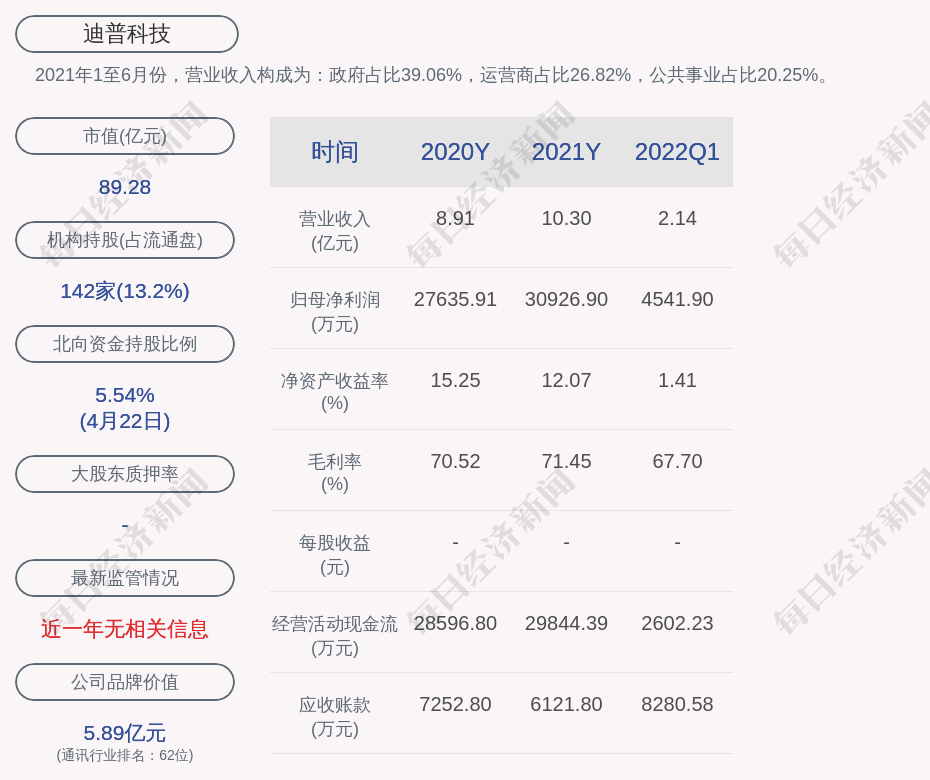This screenshot has width=930, height=780.
Task: Select the 2021Y revenue value 10.30
Action: [x=566, y=218]
